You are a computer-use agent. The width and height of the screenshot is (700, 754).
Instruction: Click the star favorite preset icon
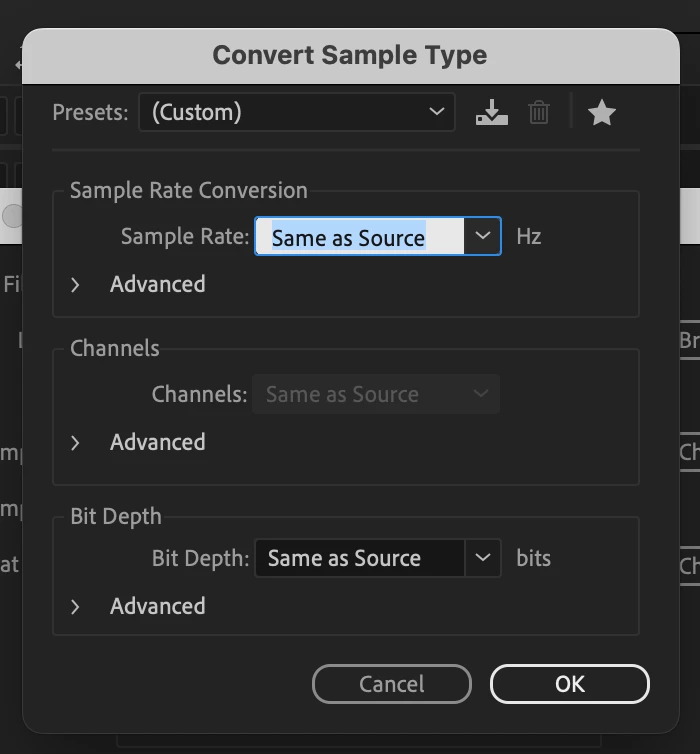coord(601,113)
